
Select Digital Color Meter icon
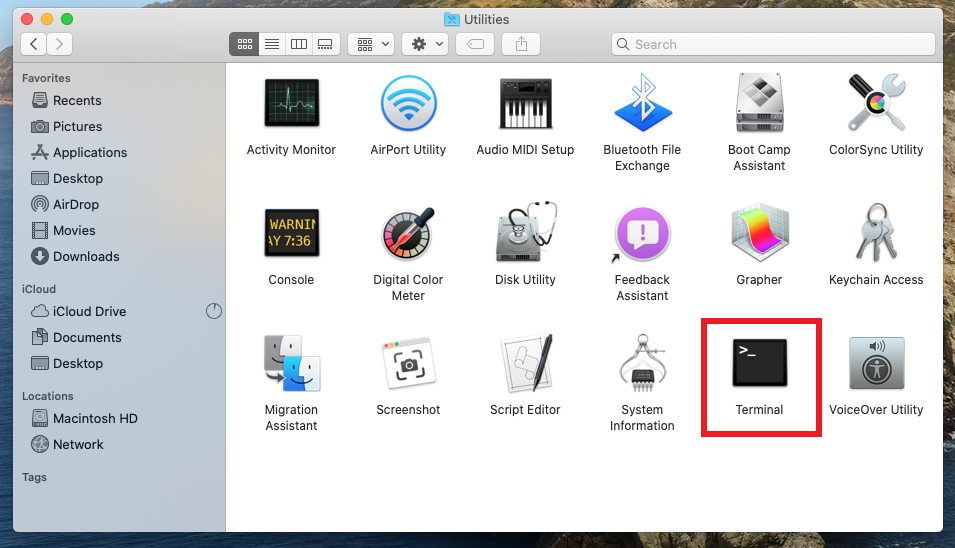point(409,233)
